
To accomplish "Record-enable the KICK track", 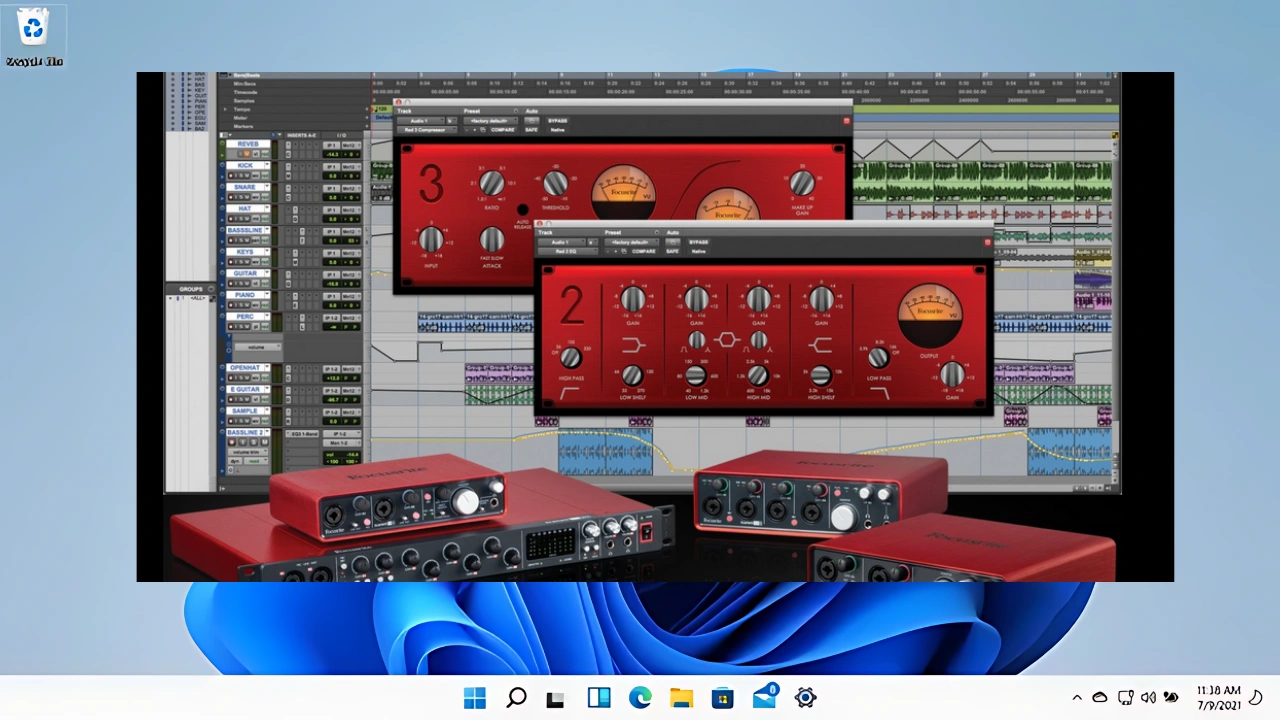I will [231, 176].
